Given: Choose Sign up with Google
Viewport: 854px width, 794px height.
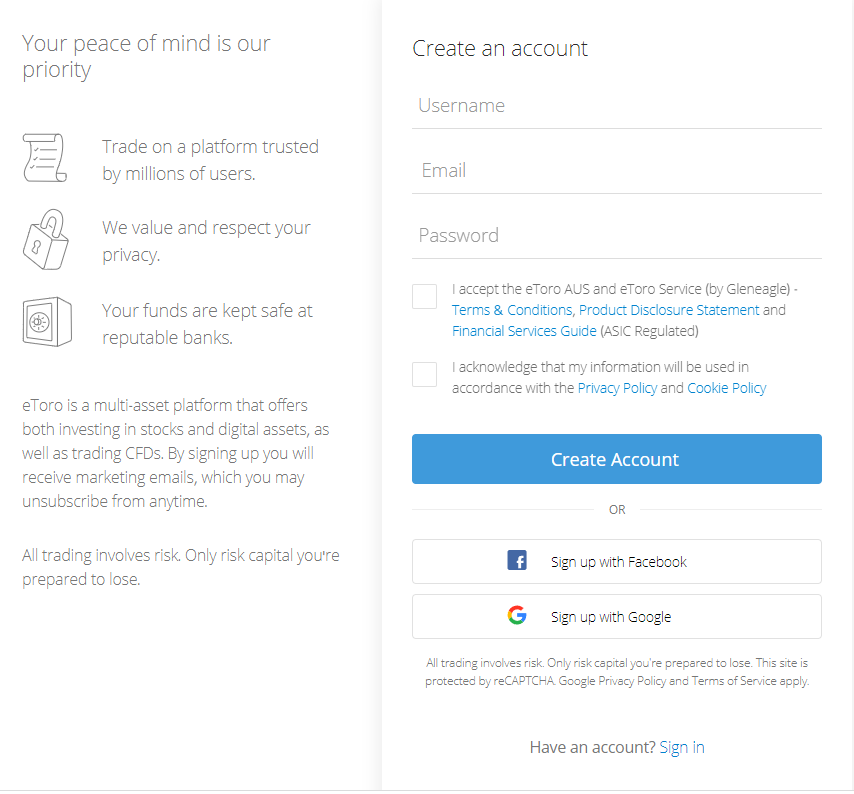Looking at the screenshot, I should pos(617,616).
